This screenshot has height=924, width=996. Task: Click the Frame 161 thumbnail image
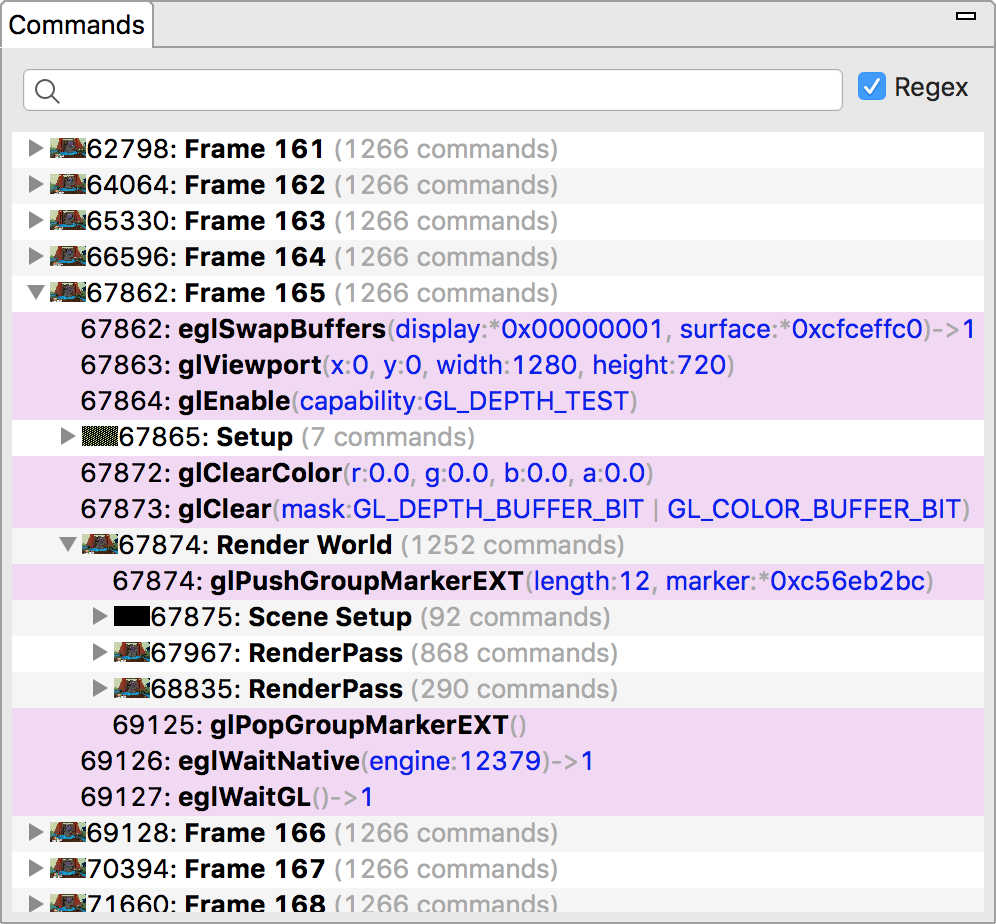point(67,149)
